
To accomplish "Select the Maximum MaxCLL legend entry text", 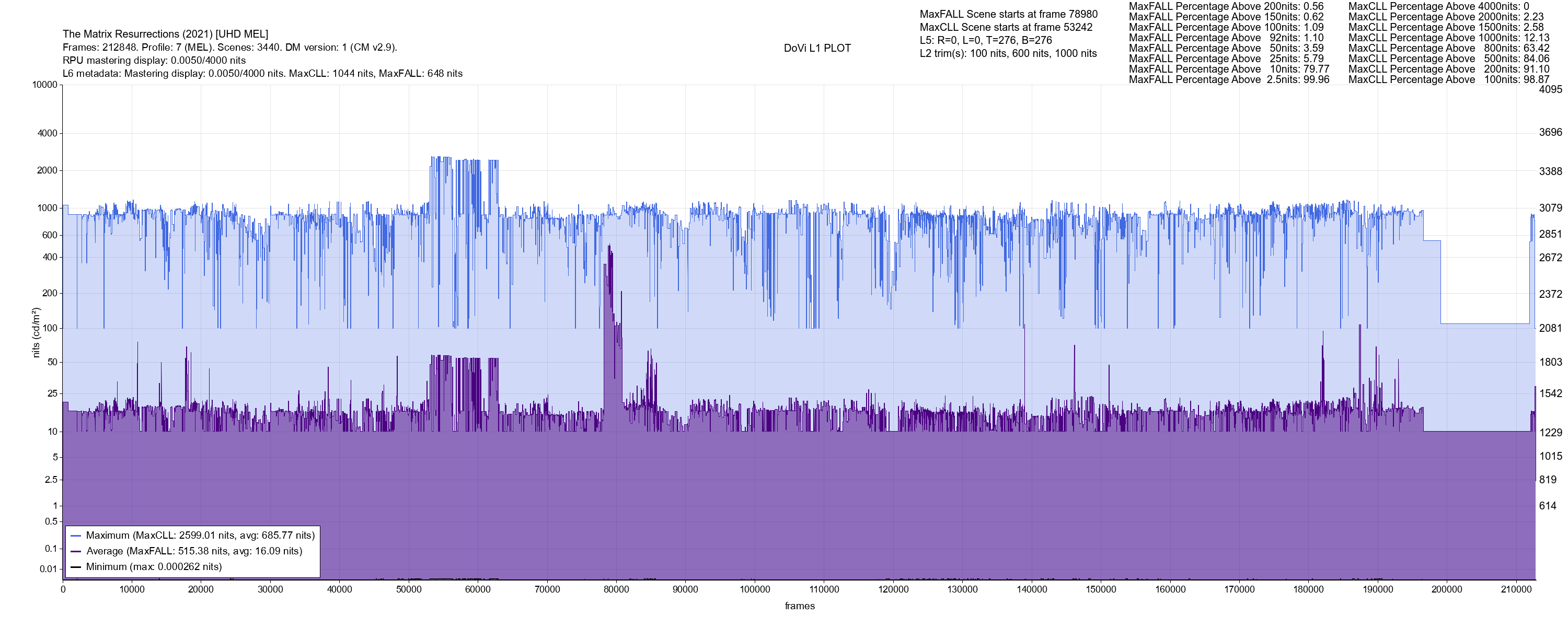I will (x=200, y=536).
